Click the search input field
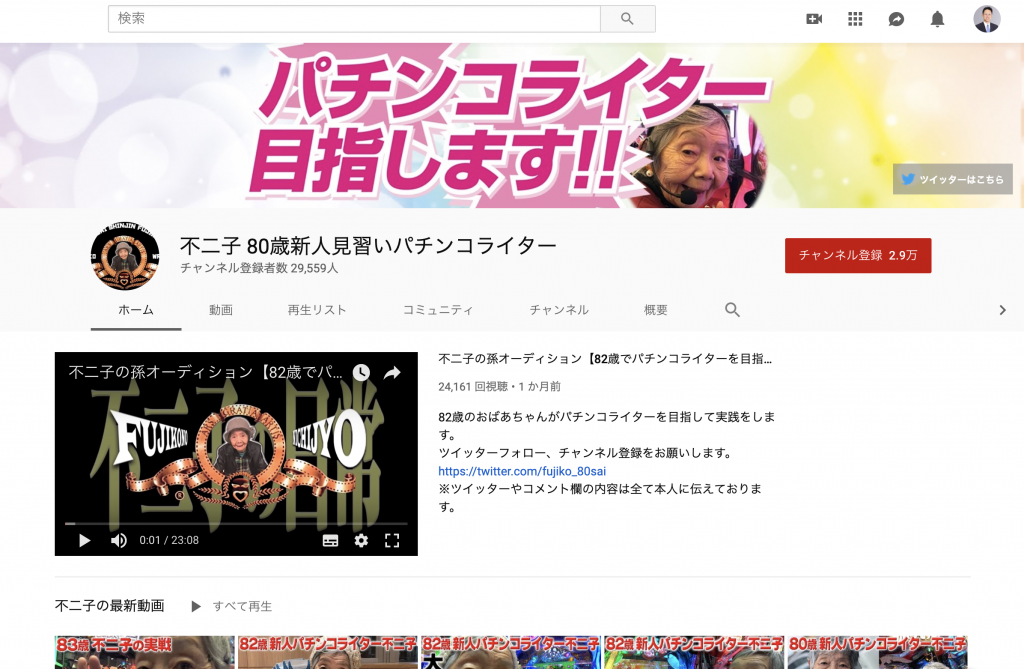Viewport: 1024px width, 669px height. (x=354, y=19)
